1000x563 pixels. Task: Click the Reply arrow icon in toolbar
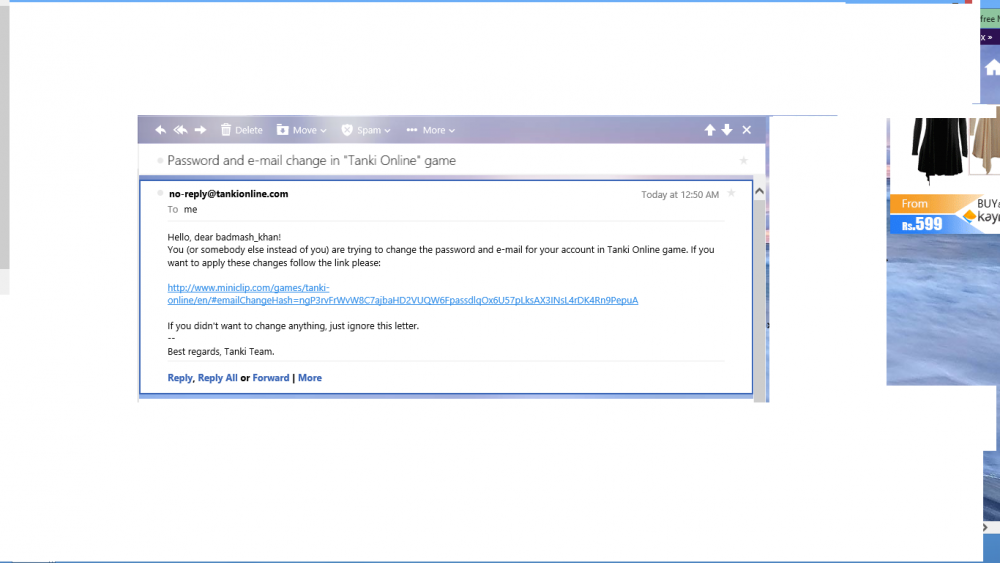[x=160, y=130]
